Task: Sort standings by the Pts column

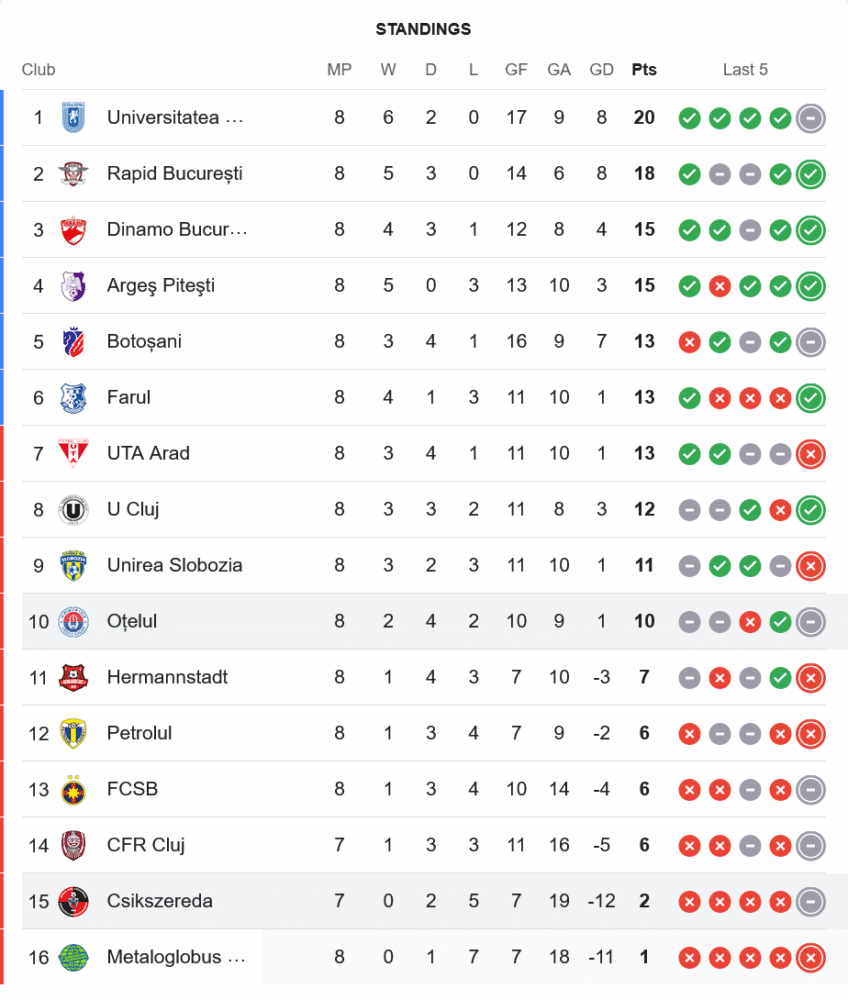Action: (x=644, y=70)
